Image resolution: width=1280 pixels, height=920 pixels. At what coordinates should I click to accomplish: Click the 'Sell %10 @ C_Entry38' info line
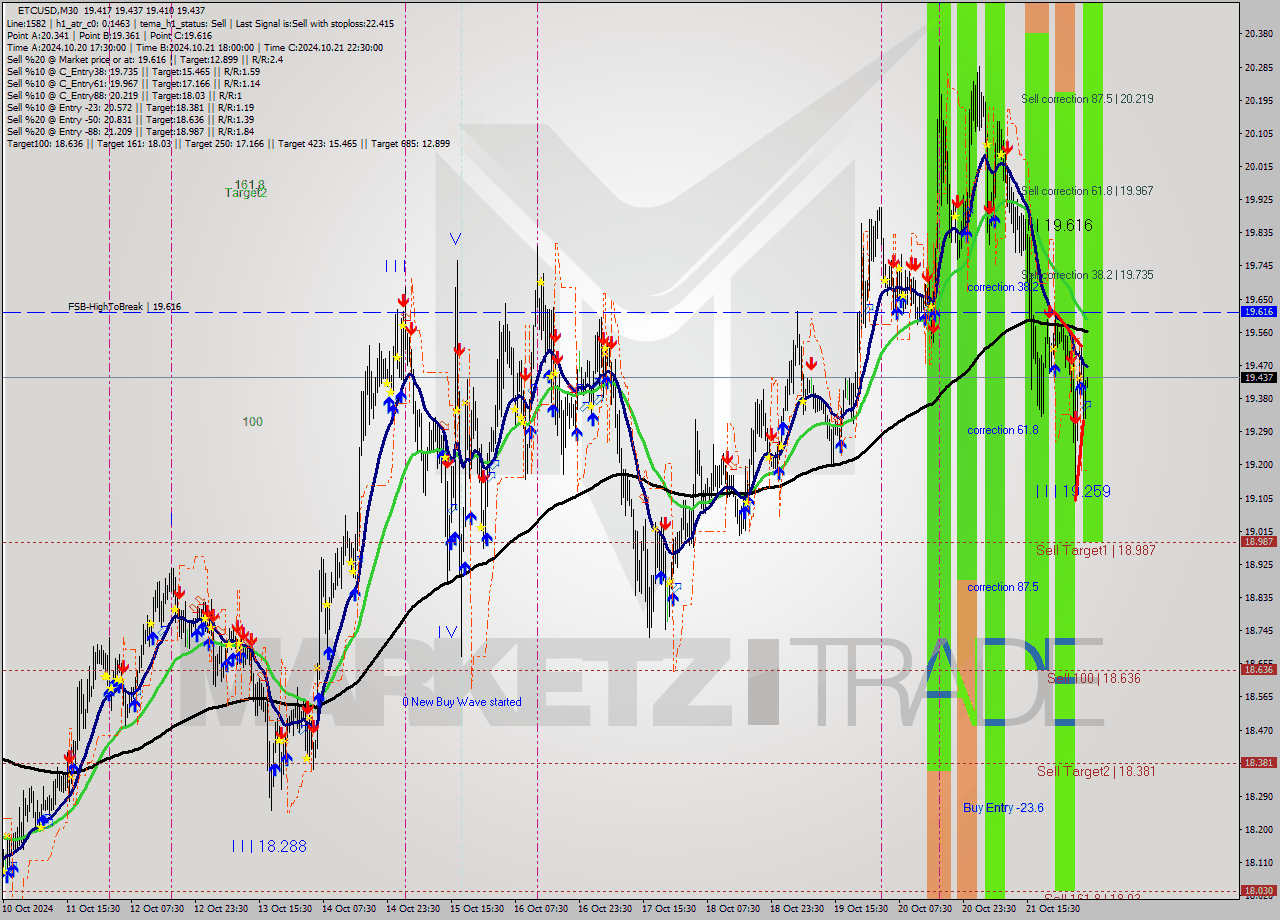[133, 71]
